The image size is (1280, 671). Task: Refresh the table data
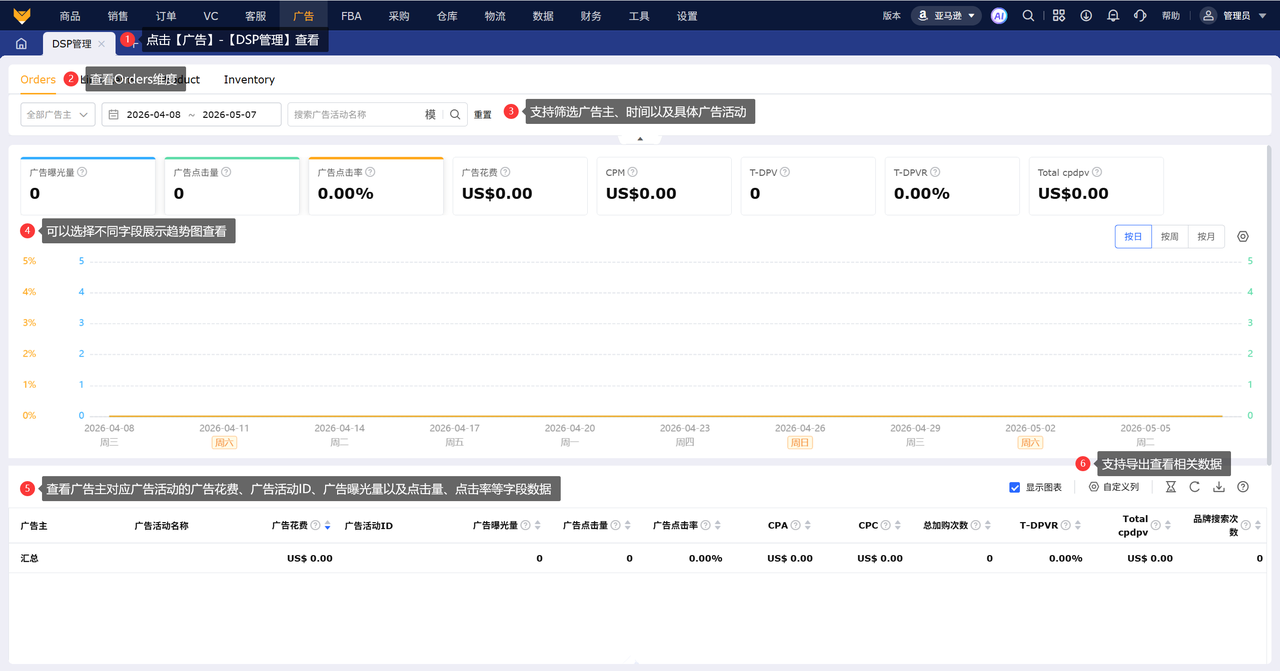[x=1195, y=487]
